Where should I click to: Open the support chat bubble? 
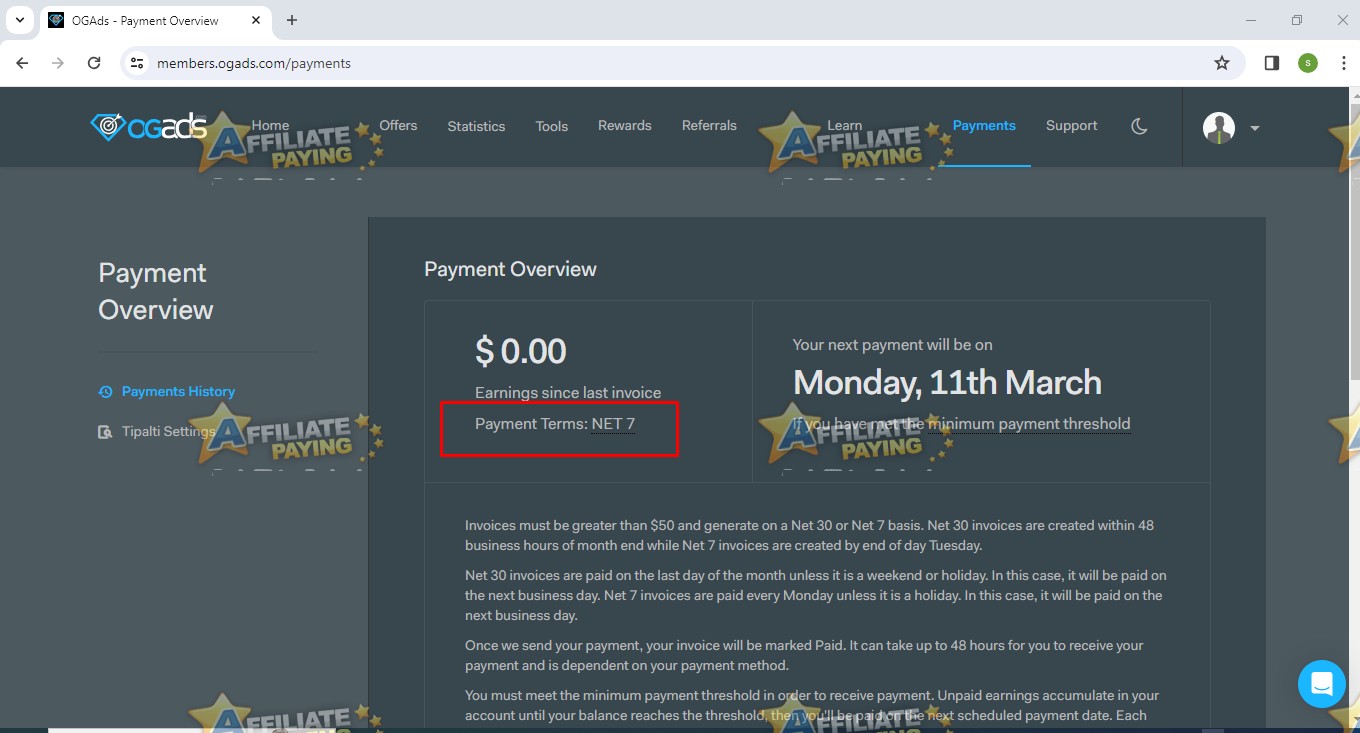(1322, 684)
